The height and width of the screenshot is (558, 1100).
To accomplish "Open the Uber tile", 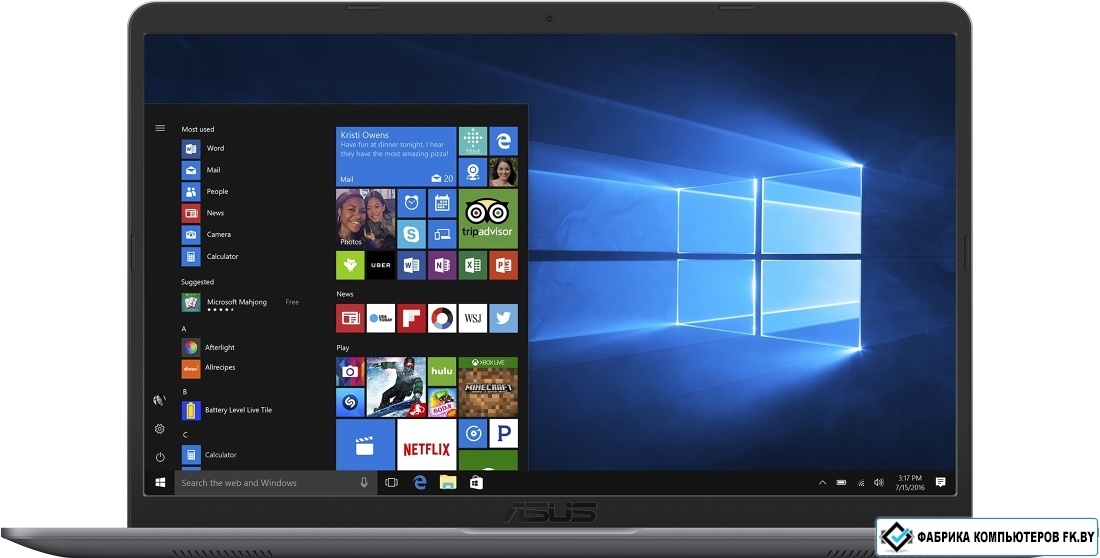I will coord(381,265).
